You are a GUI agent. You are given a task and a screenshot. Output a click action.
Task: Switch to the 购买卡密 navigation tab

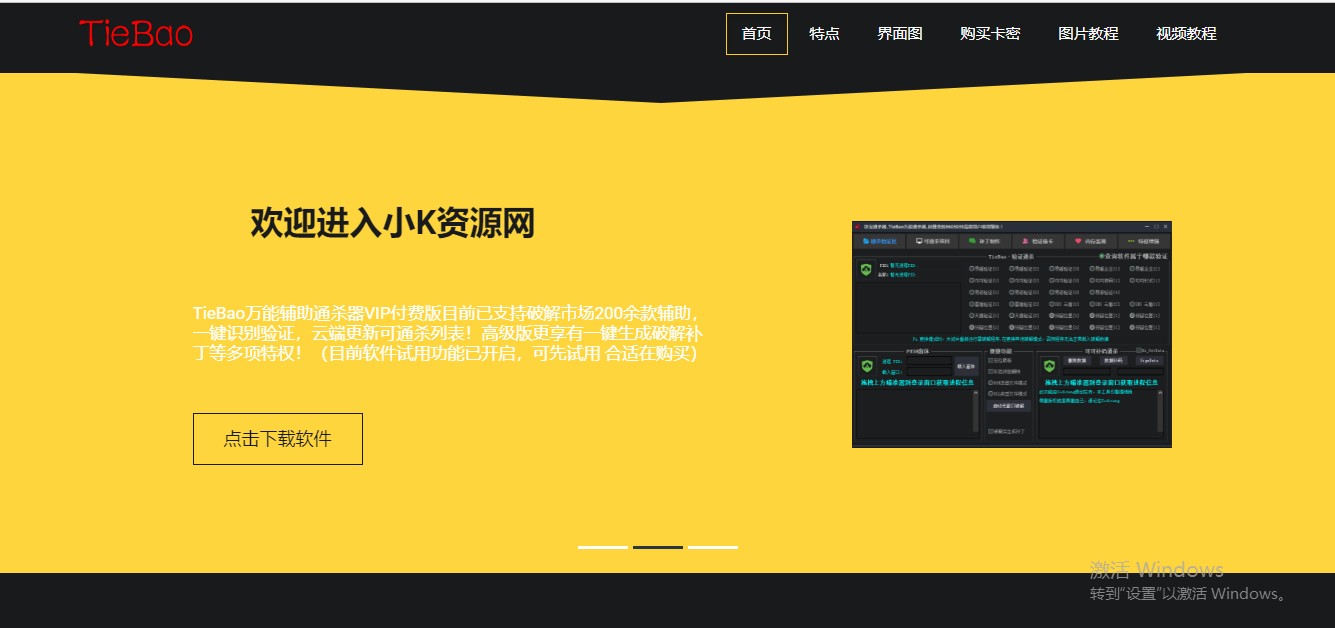(990, 33)
